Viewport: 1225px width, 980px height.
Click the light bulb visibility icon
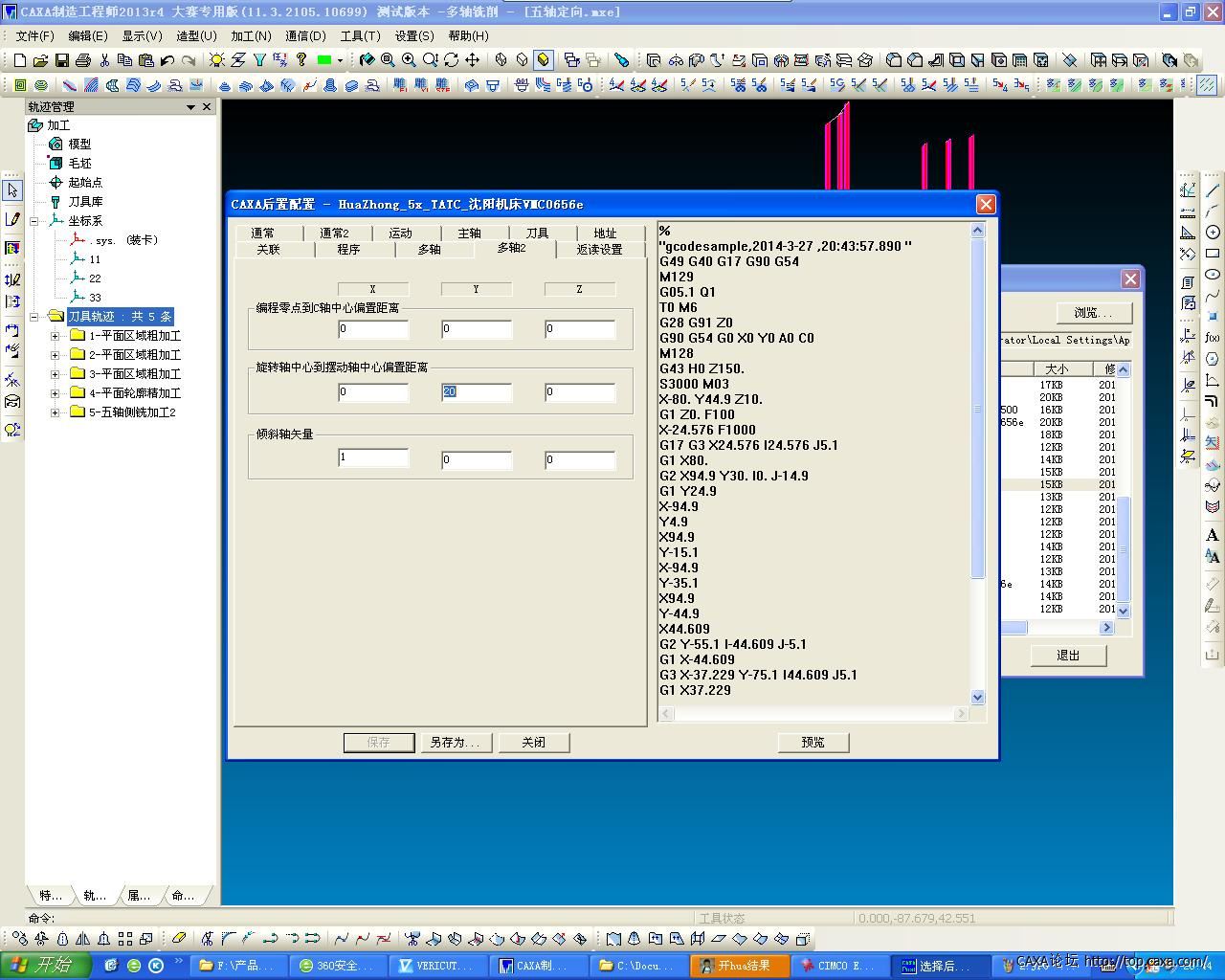pos(217,59)
